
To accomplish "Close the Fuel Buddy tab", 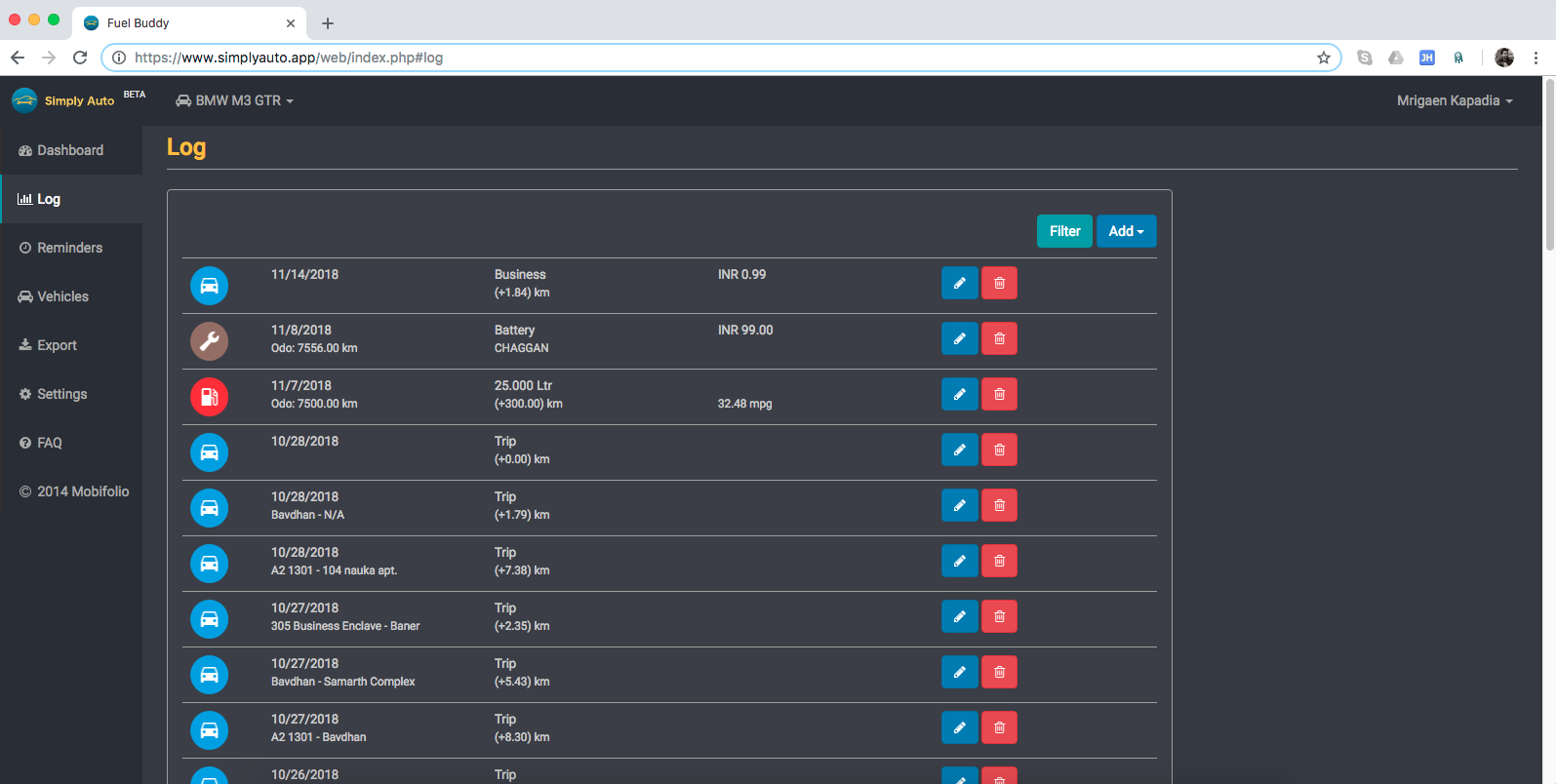I will pos(291,23).
